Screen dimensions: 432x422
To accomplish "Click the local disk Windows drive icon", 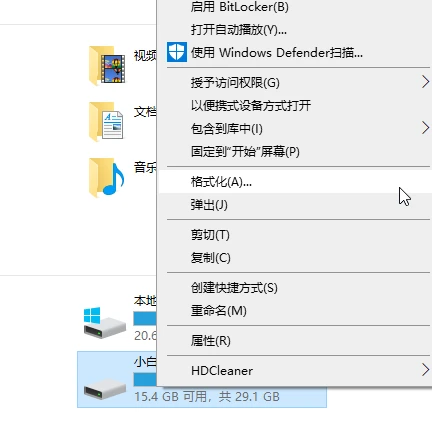I will tap(105, 323).
